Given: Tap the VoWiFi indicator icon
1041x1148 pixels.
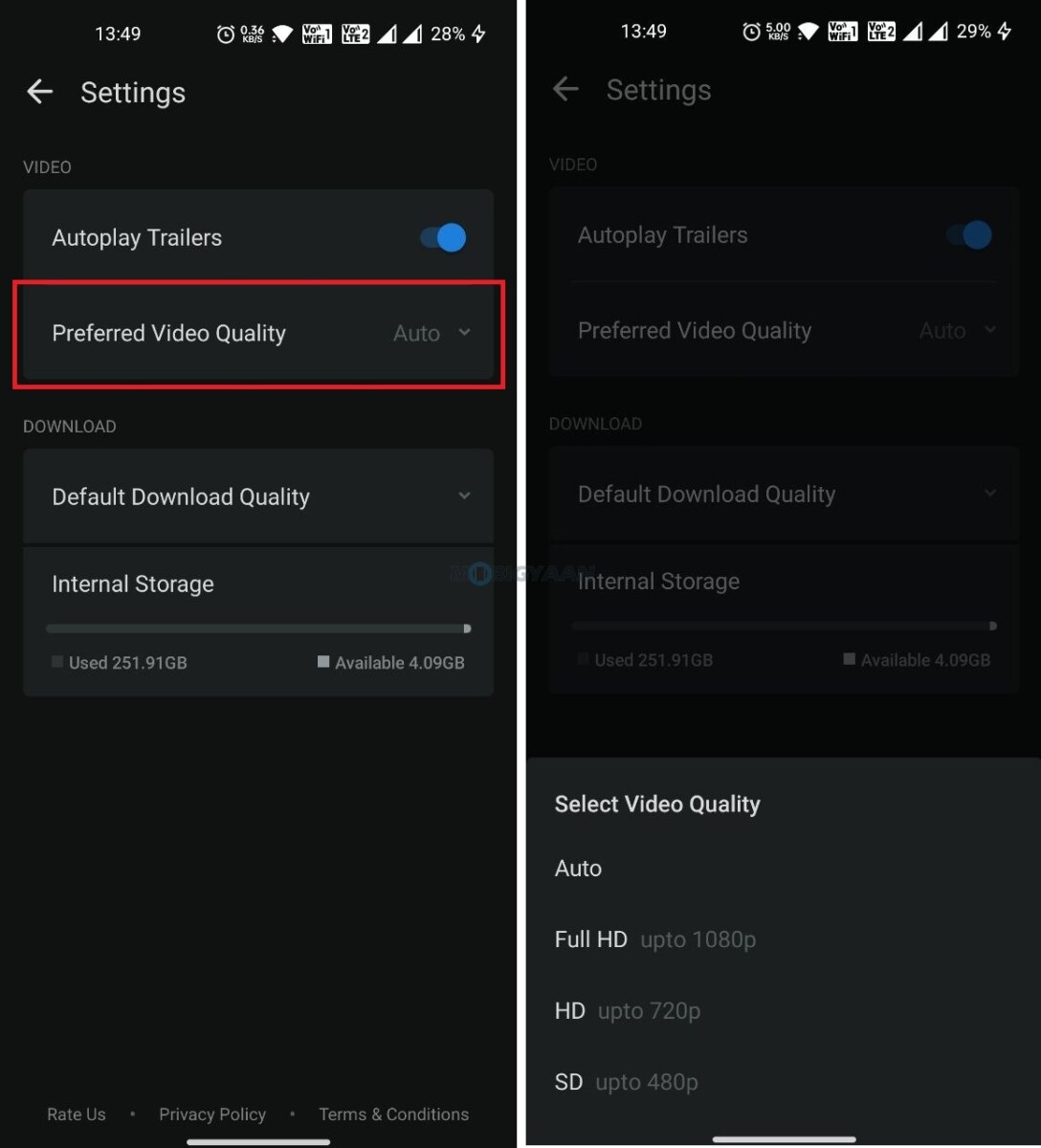Looking at the screenshot, I should [x=317, y=33].
